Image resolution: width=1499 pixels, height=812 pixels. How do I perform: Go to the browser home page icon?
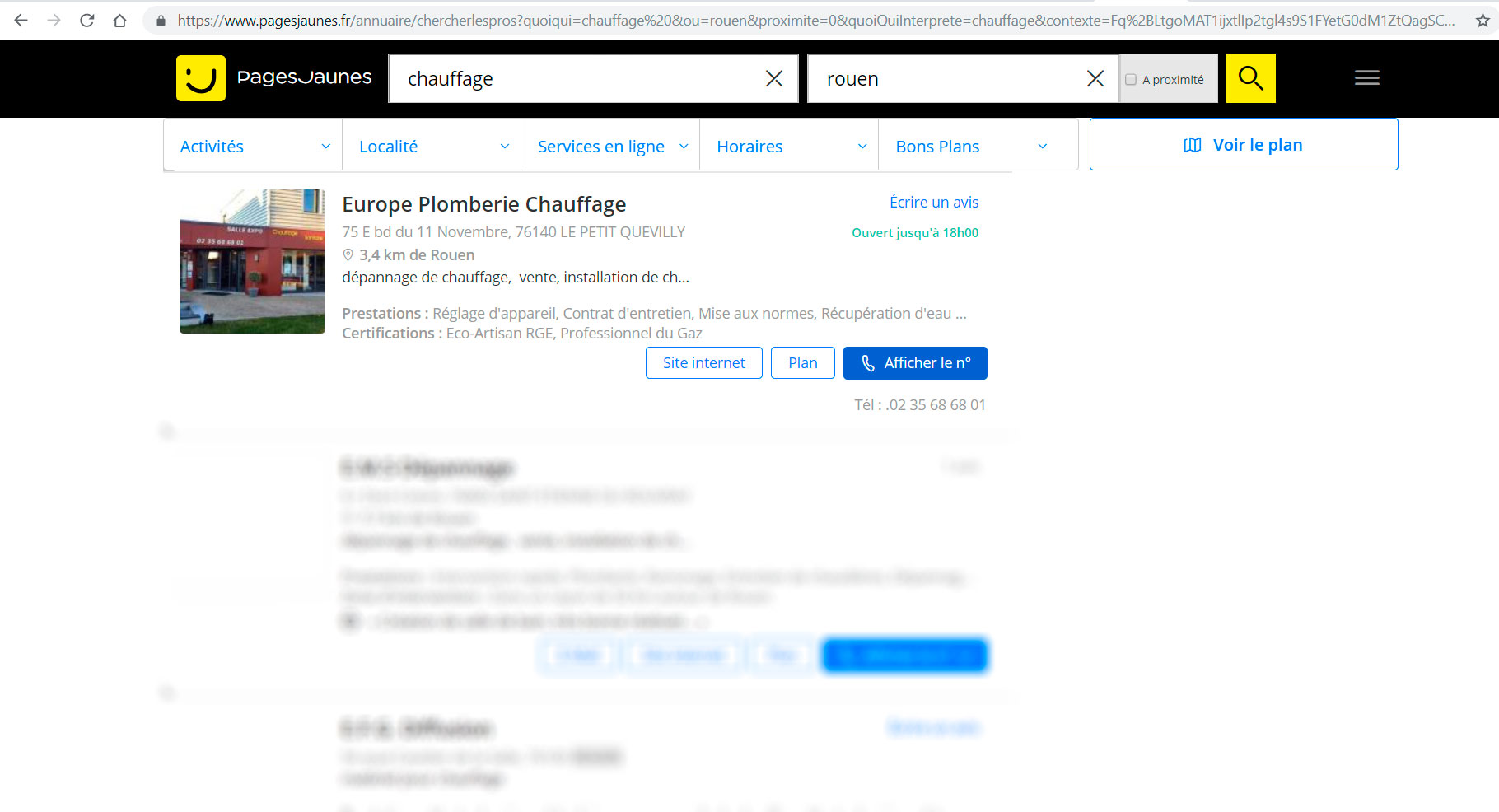120,21
